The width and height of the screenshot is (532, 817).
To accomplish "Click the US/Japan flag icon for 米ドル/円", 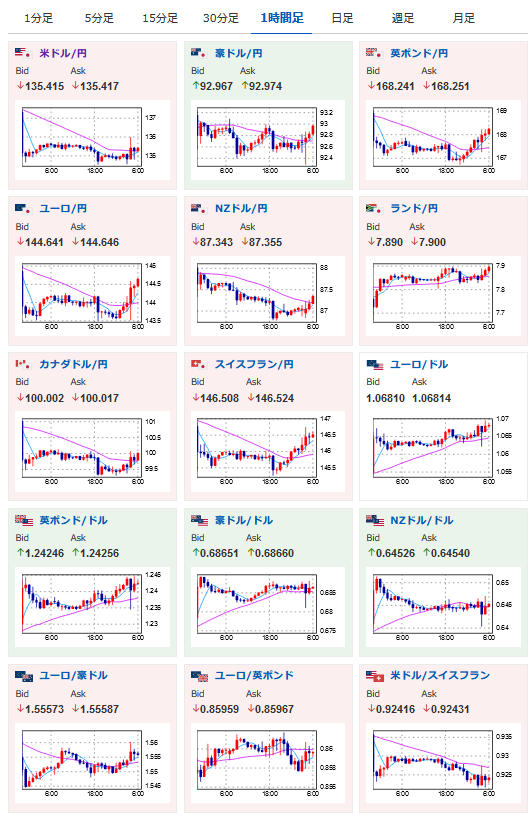I will pos(23,53).
